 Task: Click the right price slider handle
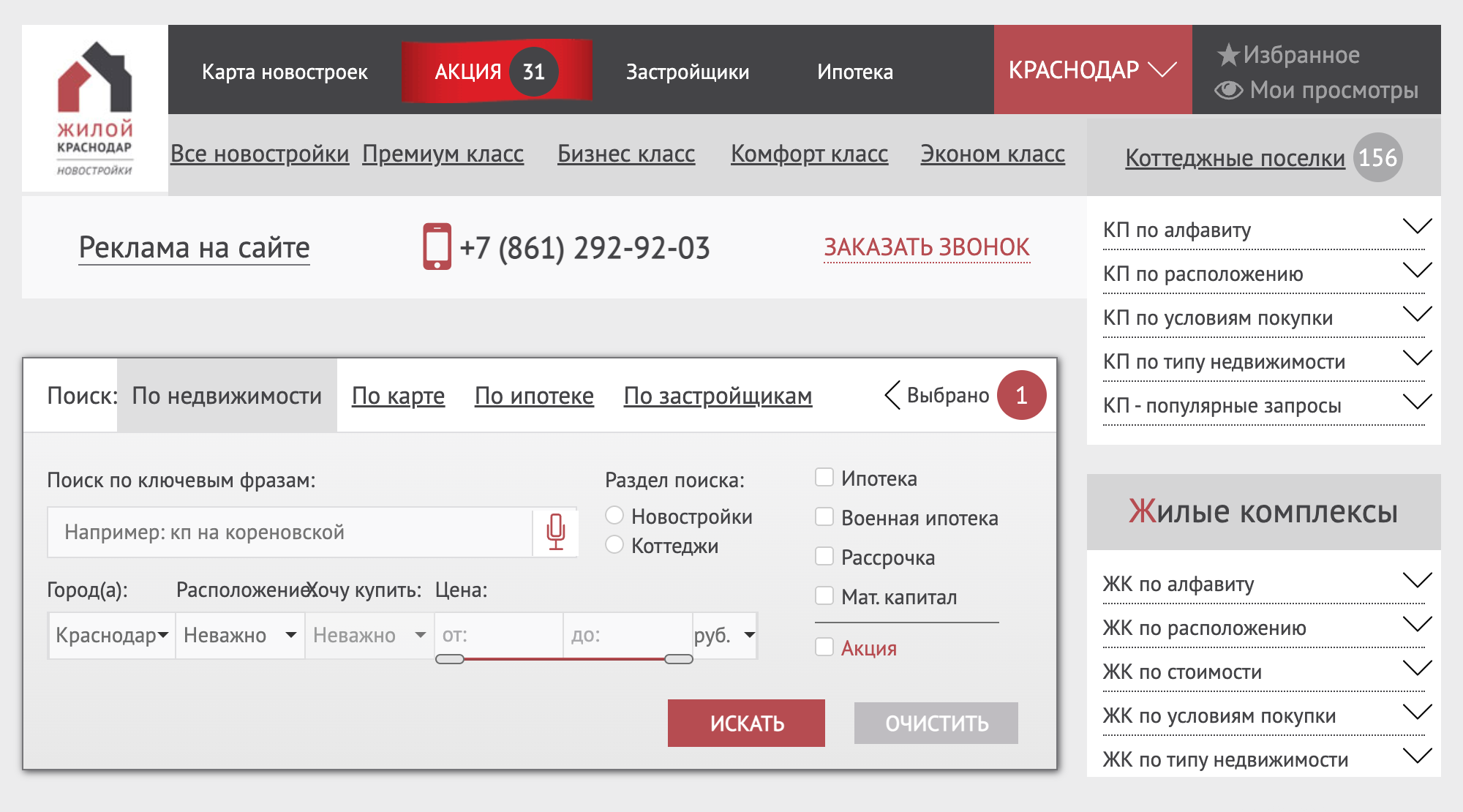pos(678,659)
